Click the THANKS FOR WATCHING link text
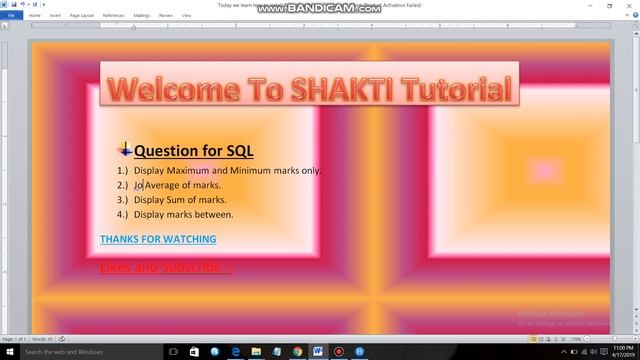This screenshot has width=640, height=360. 158,239
